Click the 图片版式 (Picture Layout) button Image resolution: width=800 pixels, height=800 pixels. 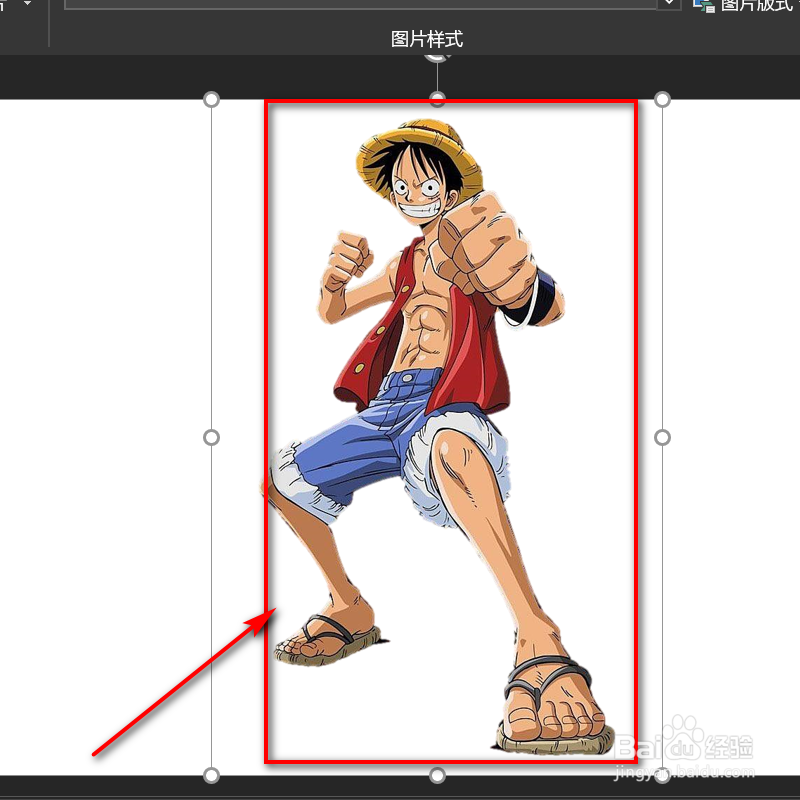745,6
